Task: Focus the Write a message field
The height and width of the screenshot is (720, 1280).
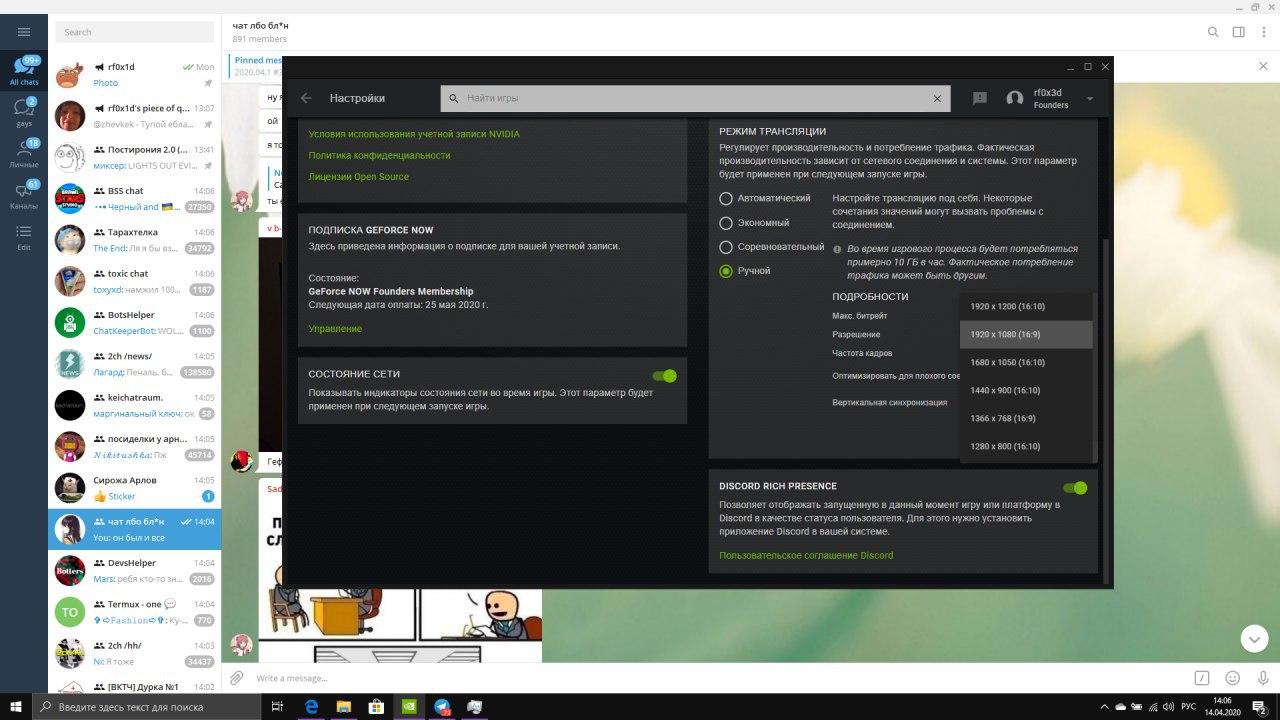Action: pyautogui.click(x=720, y=678)
